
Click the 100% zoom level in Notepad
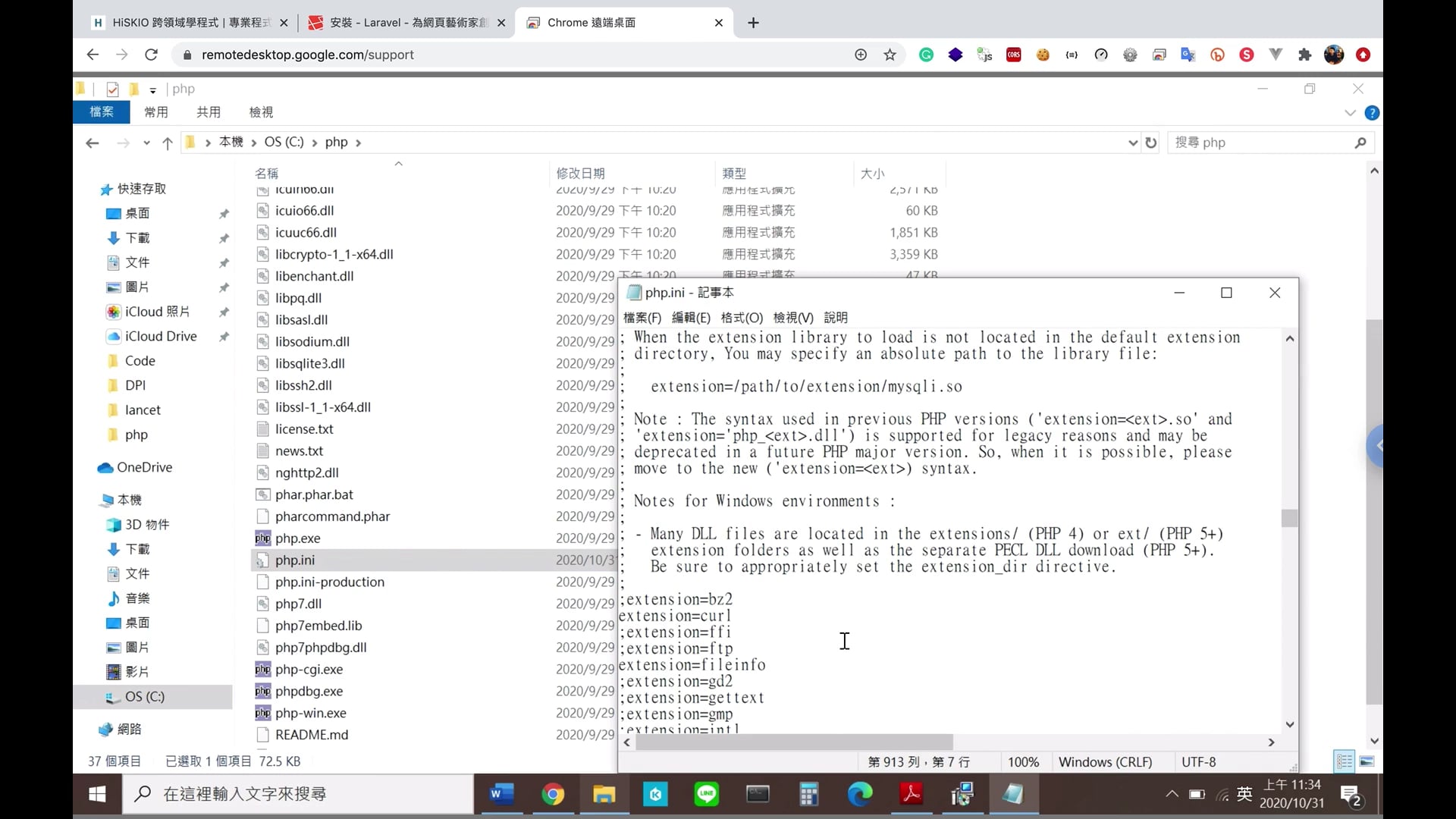1022,761
